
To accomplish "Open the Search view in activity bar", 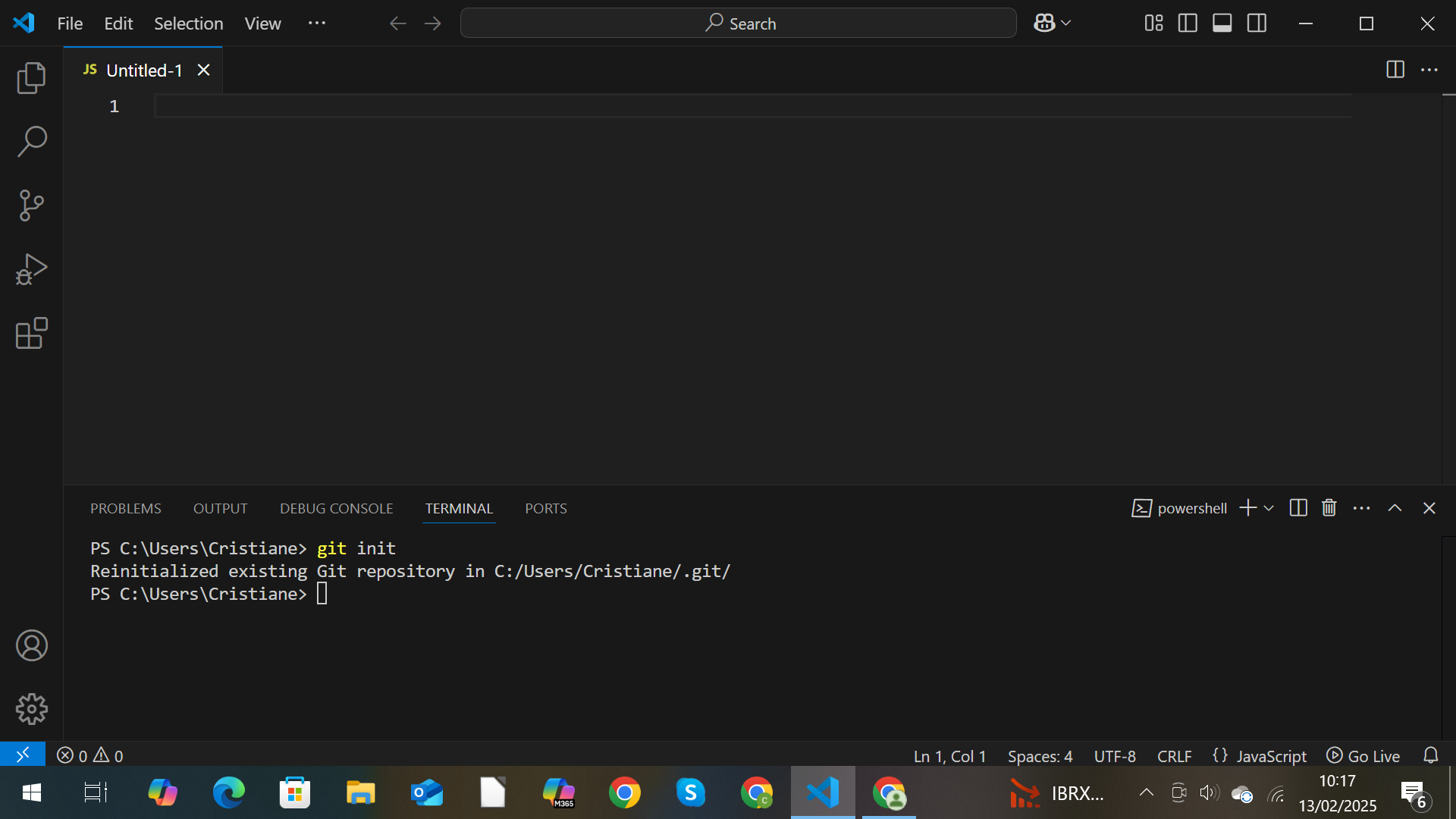I will tap(31, 142).
